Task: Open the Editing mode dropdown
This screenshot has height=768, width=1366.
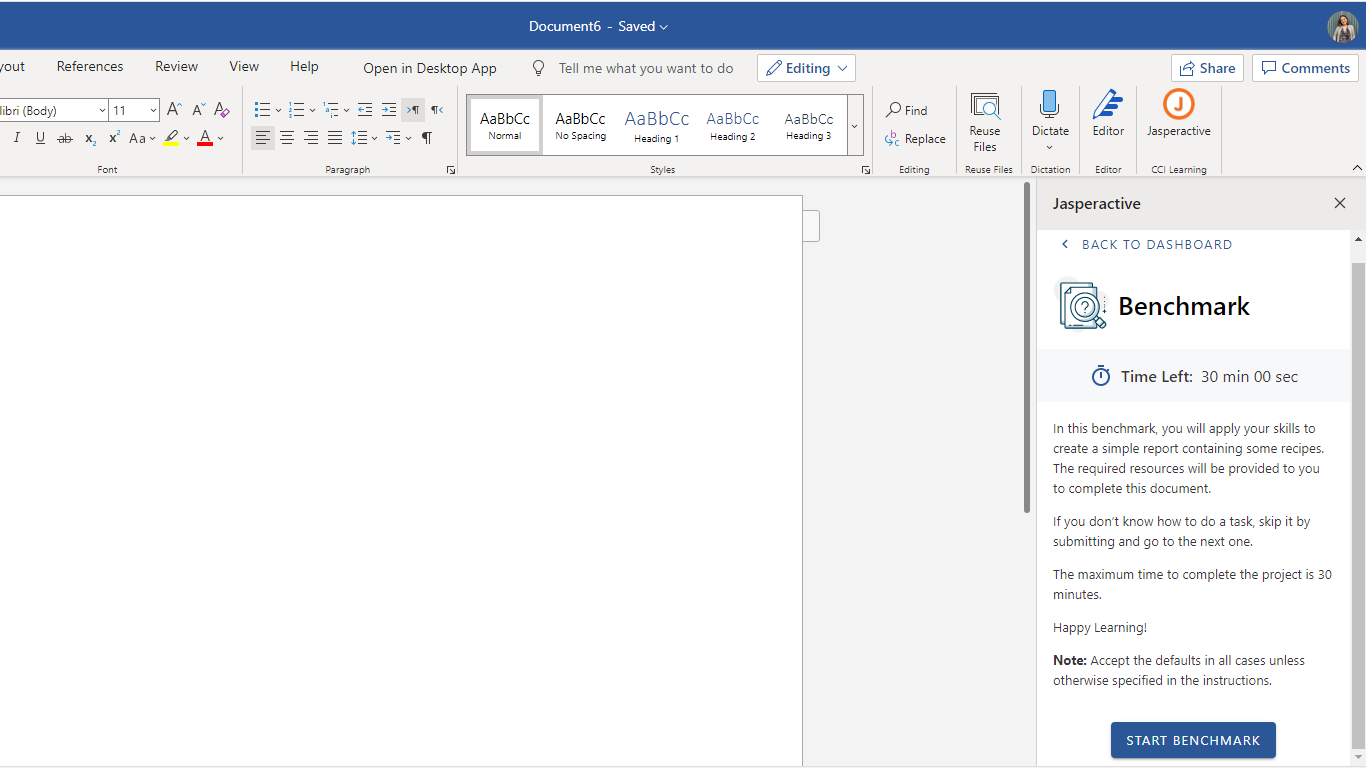Action: pyautogui.click(x=806, y=68)
